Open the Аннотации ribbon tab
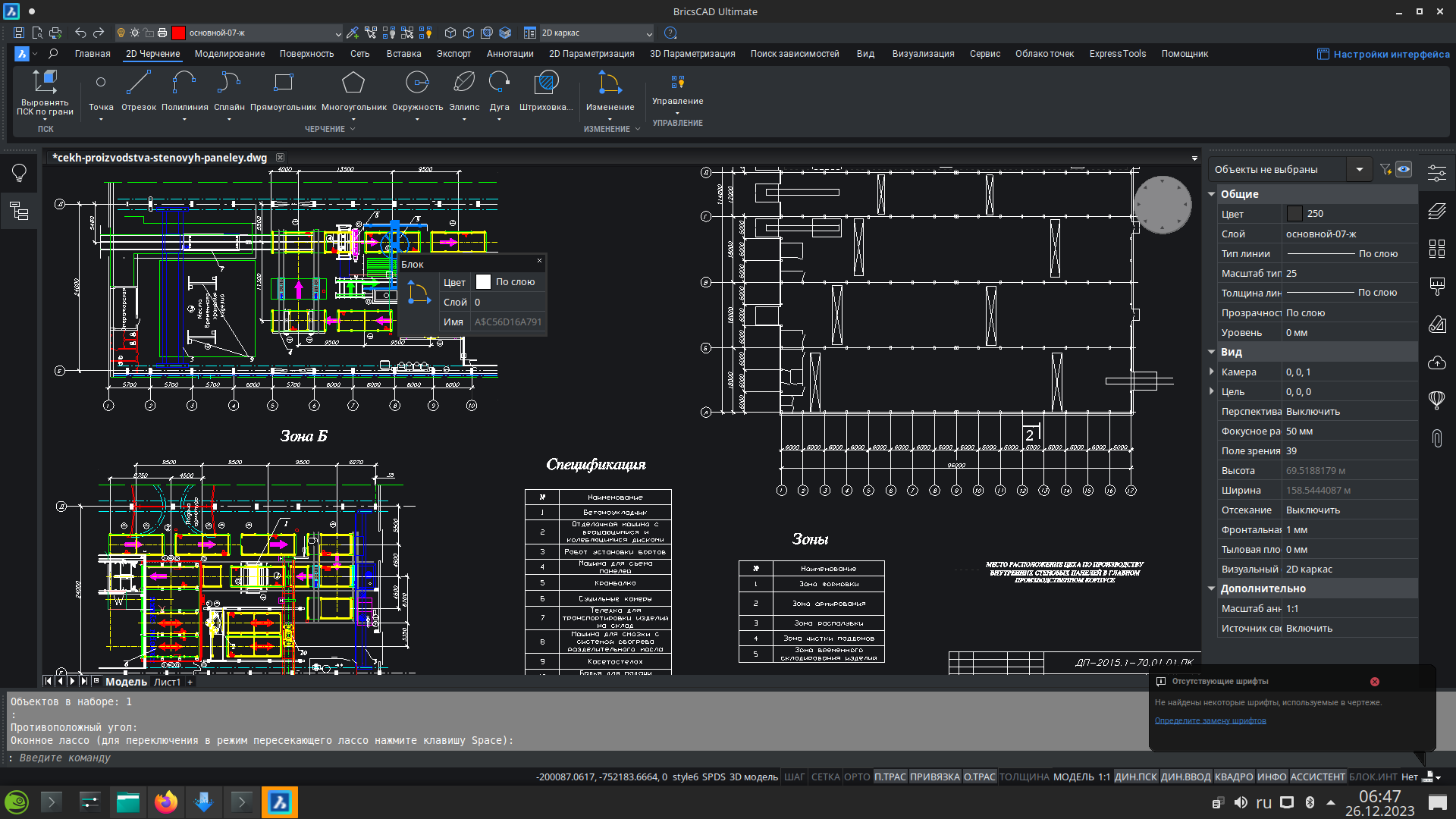Image resolution: width=1456 pixels, height=819 pixels. [x=510, y=54]
